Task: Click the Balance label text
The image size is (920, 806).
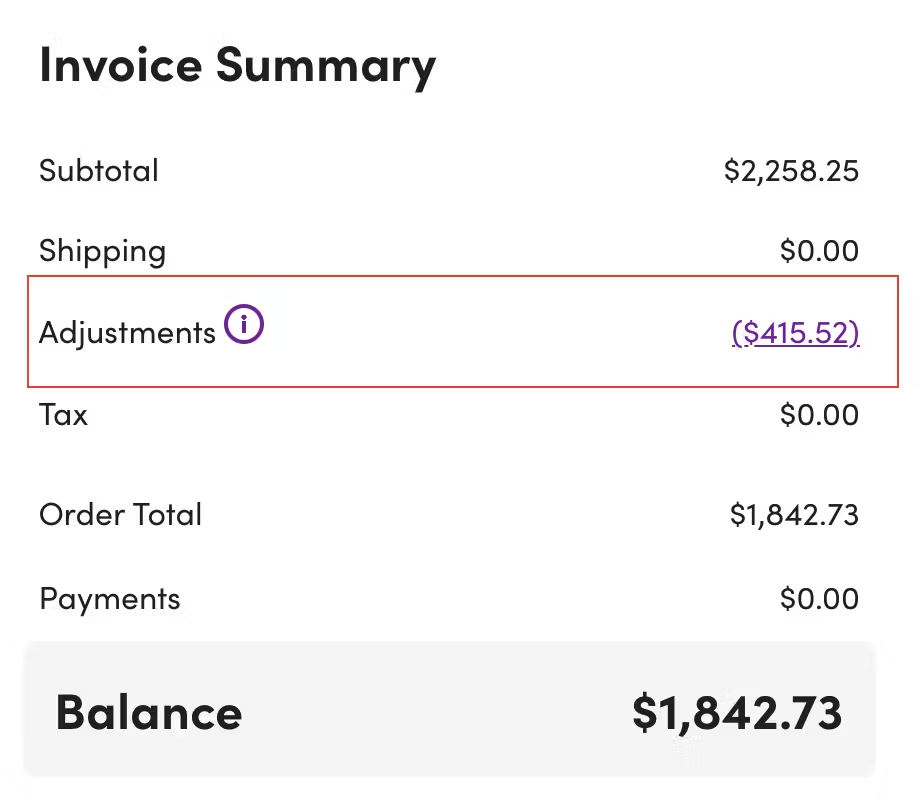Action: (148, 712)
